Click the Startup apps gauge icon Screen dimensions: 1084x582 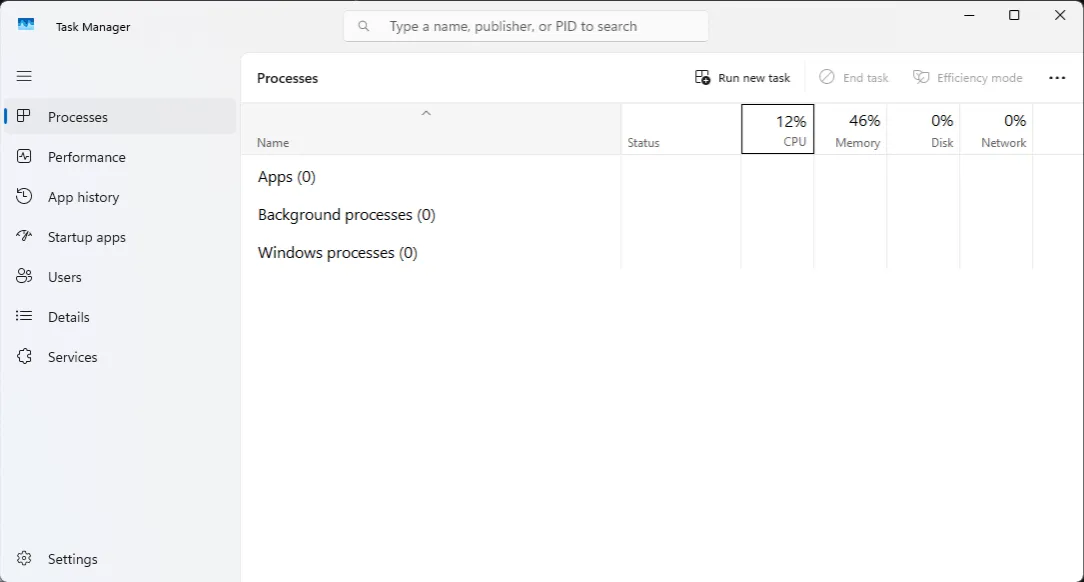pos(25,236)
